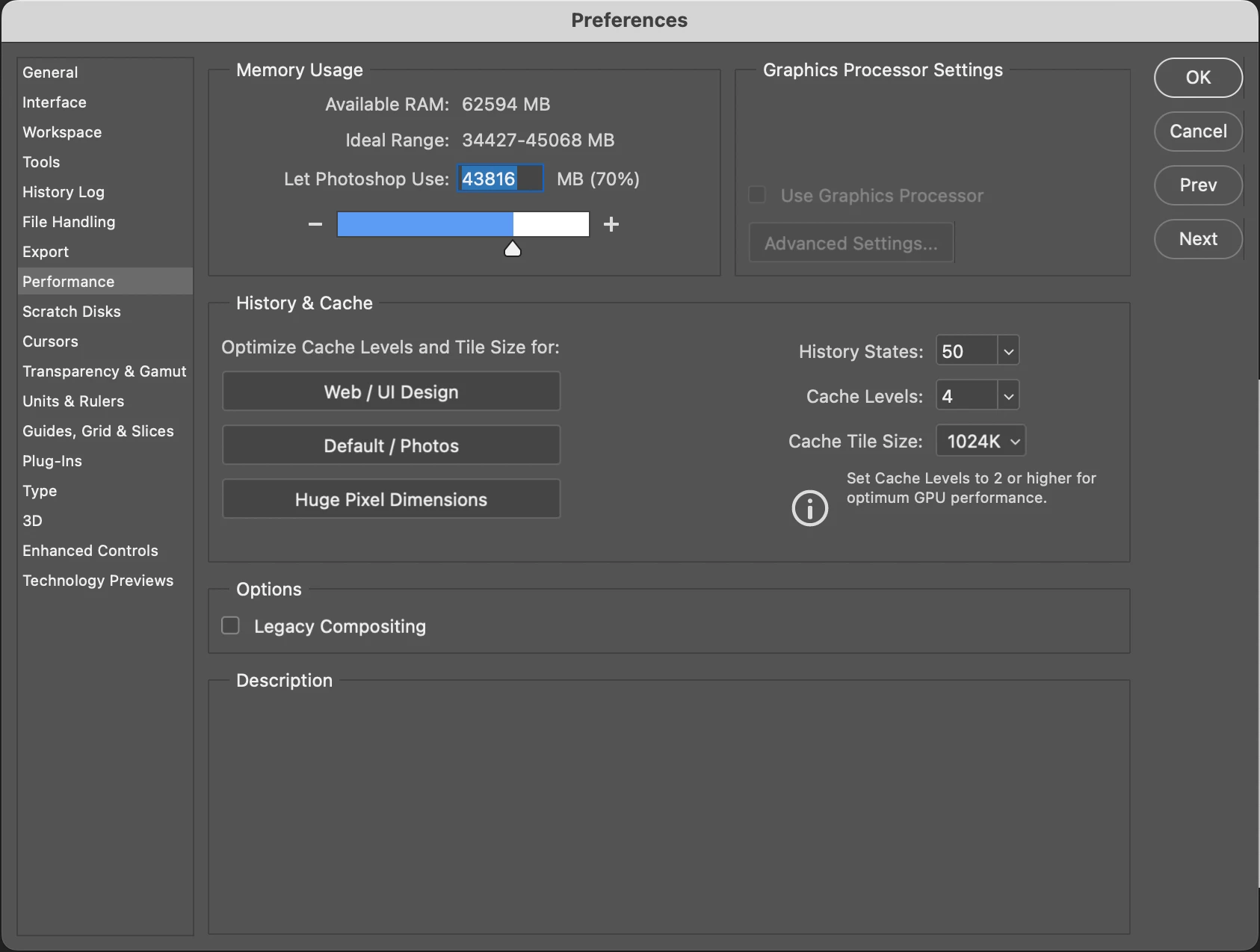Image resolution: width=1260 pixels, height=952 pixels.
Task: Click the Web / UI Design button
Action: (x=391, y=392)
